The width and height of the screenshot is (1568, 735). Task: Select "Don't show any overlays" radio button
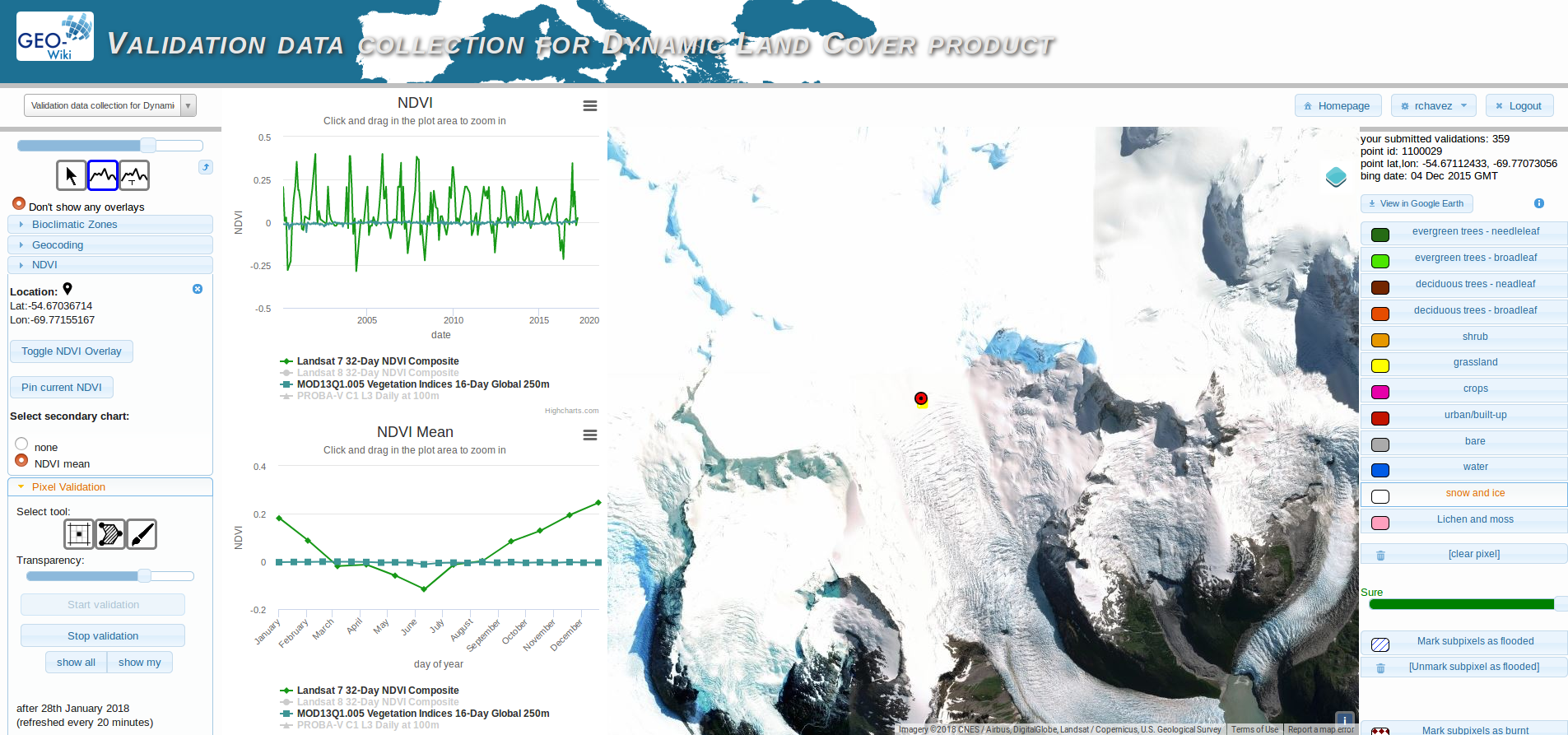coord(19,203)
